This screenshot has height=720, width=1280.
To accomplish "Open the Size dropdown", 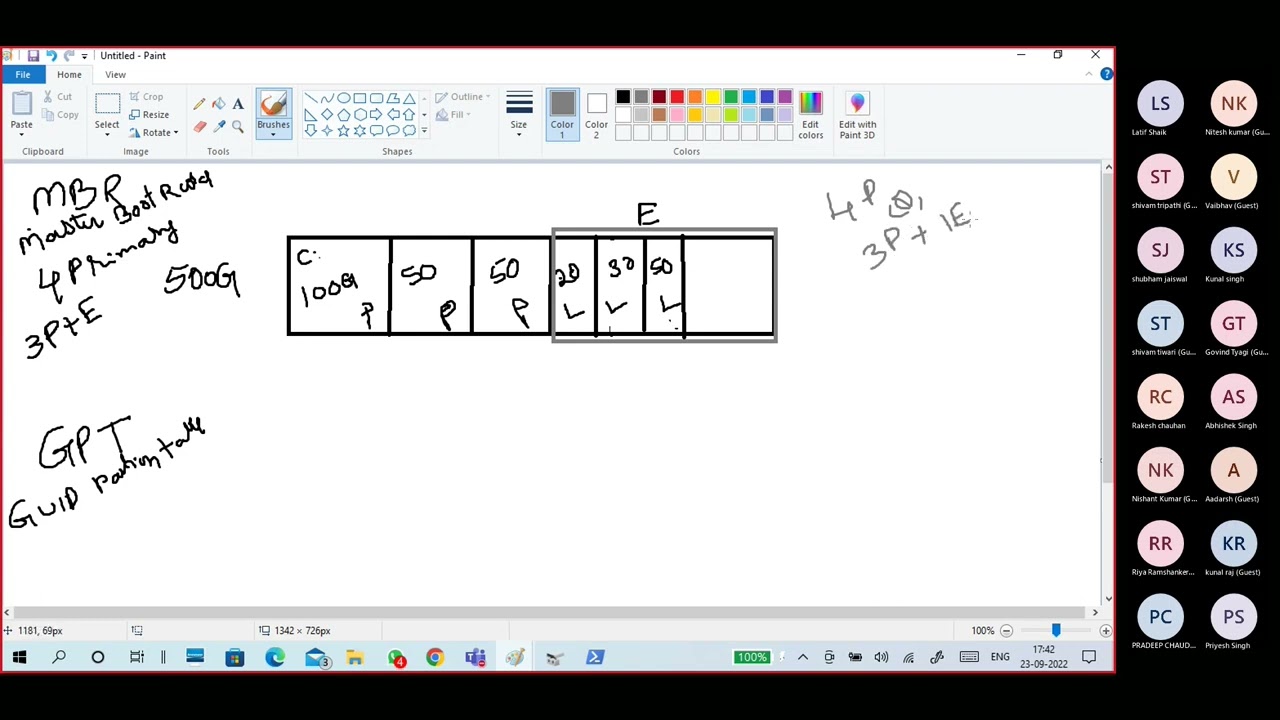I will pos(519,116).
